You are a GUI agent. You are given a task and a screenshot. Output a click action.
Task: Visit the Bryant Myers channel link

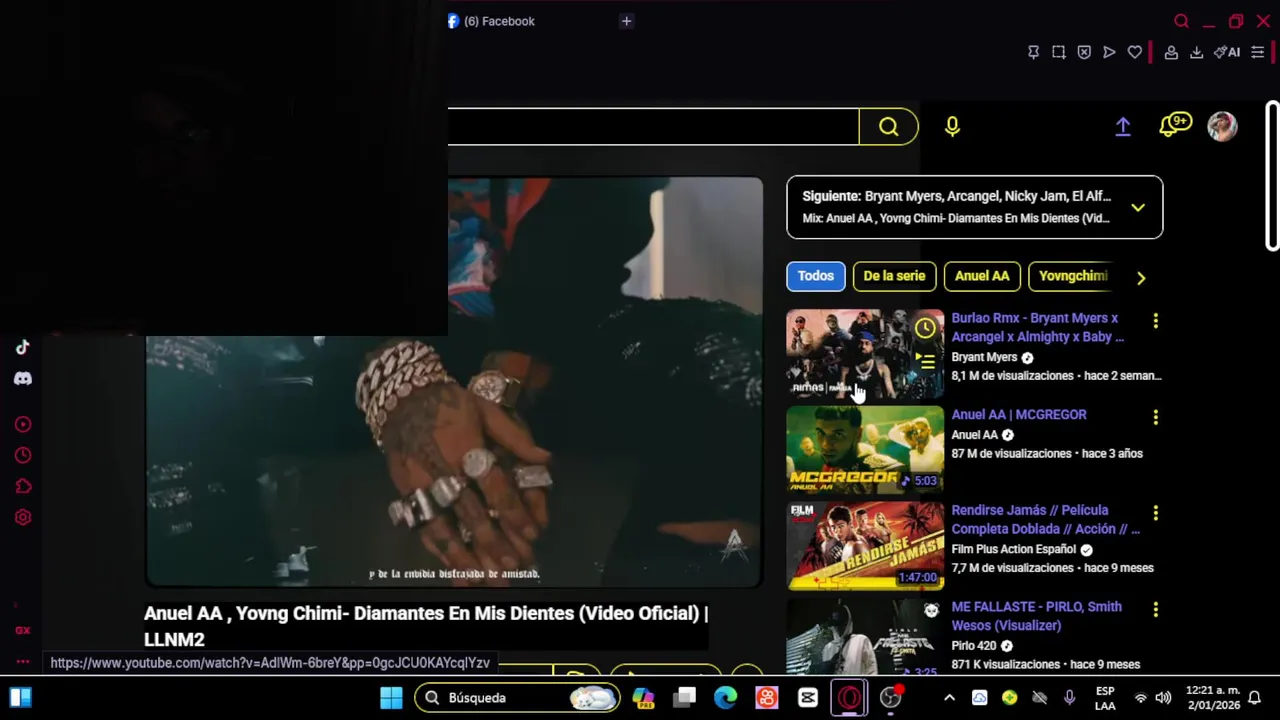984,357
